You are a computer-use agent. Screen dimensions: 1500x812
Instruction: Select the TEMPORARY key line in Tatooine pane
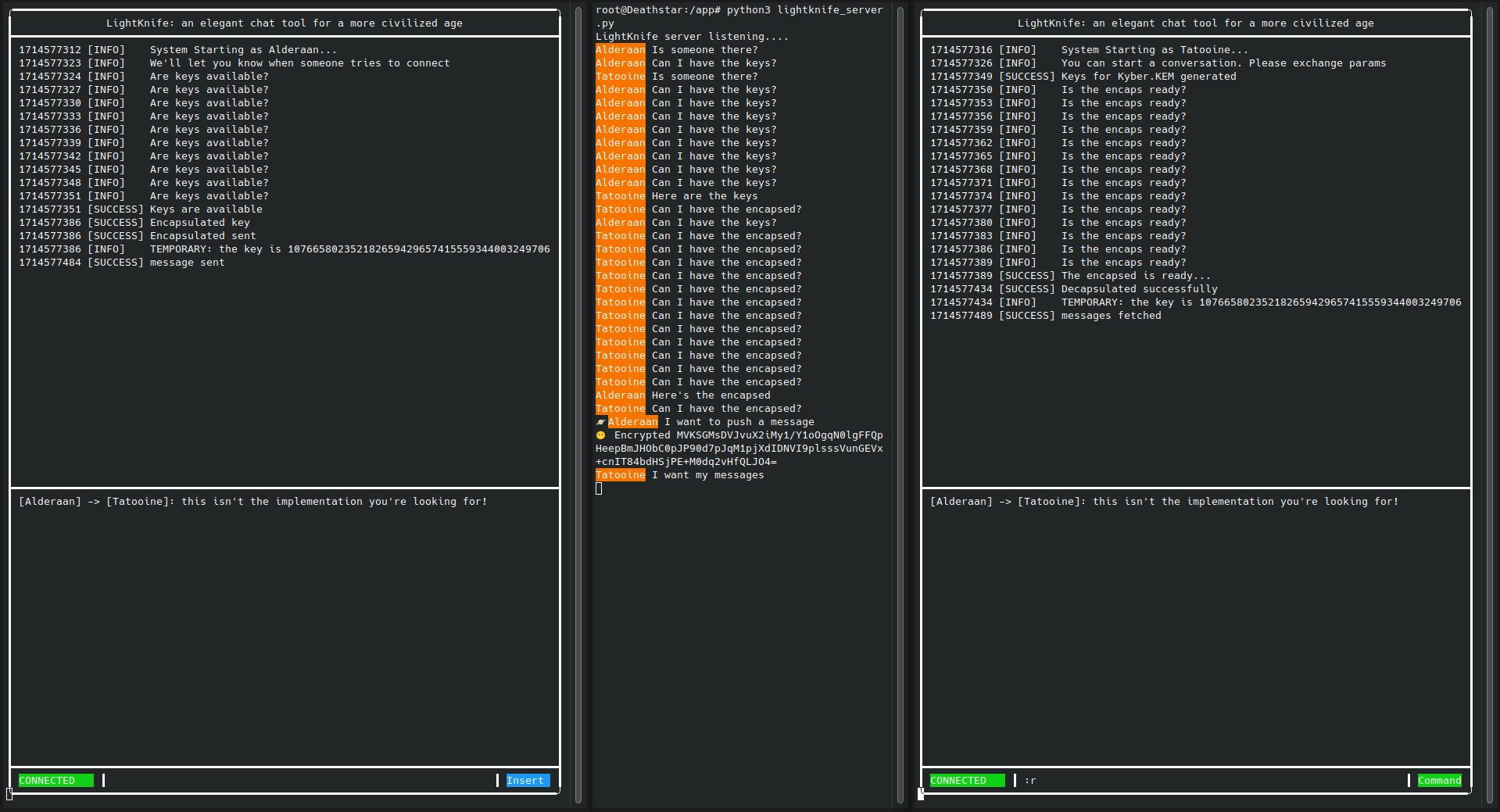point(1196,302)
